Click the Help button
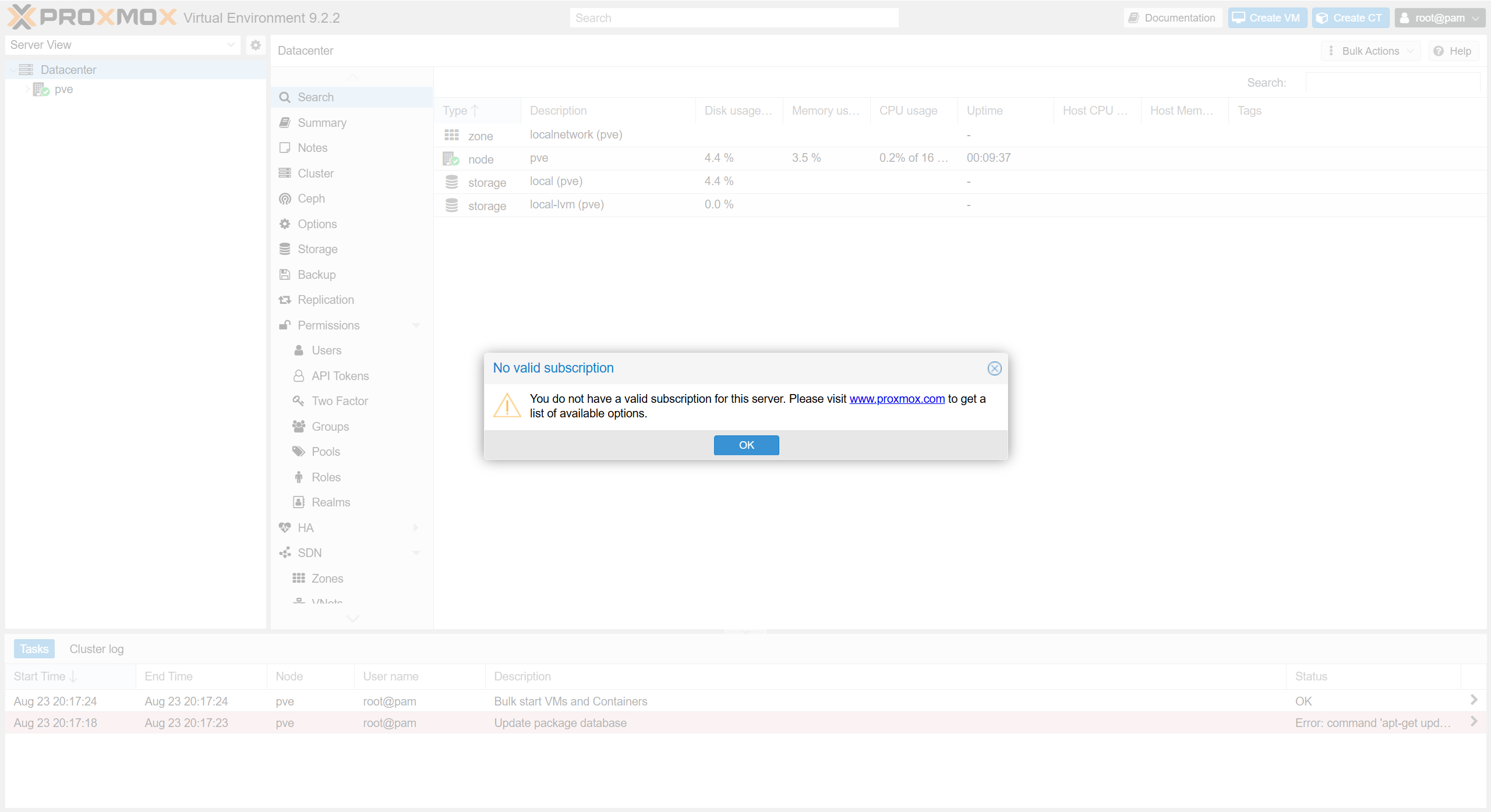This screenshot has width=1491, height=812. tap(1453, 51)
